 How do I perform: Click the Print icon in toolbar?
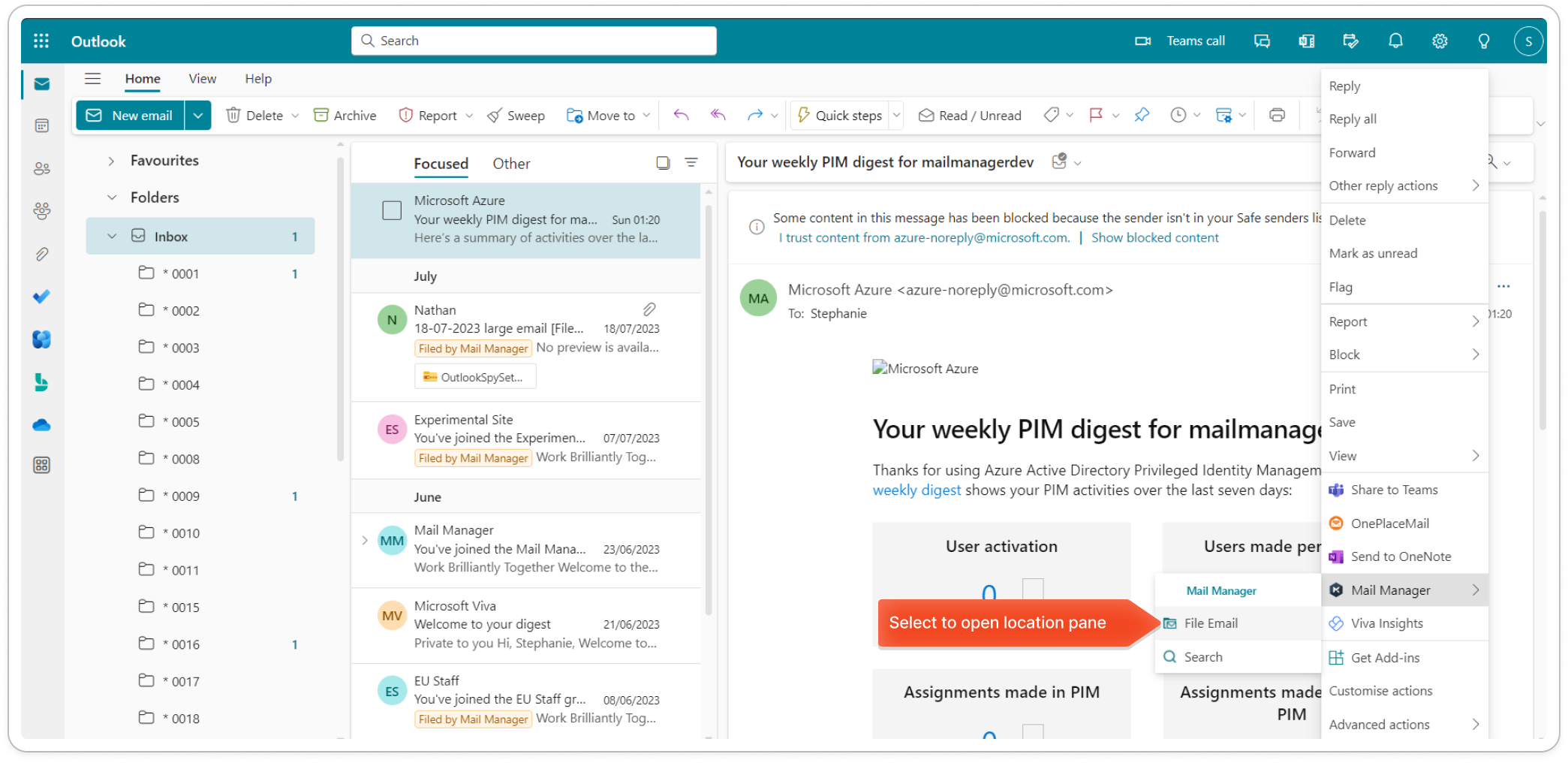point(1277,115)
